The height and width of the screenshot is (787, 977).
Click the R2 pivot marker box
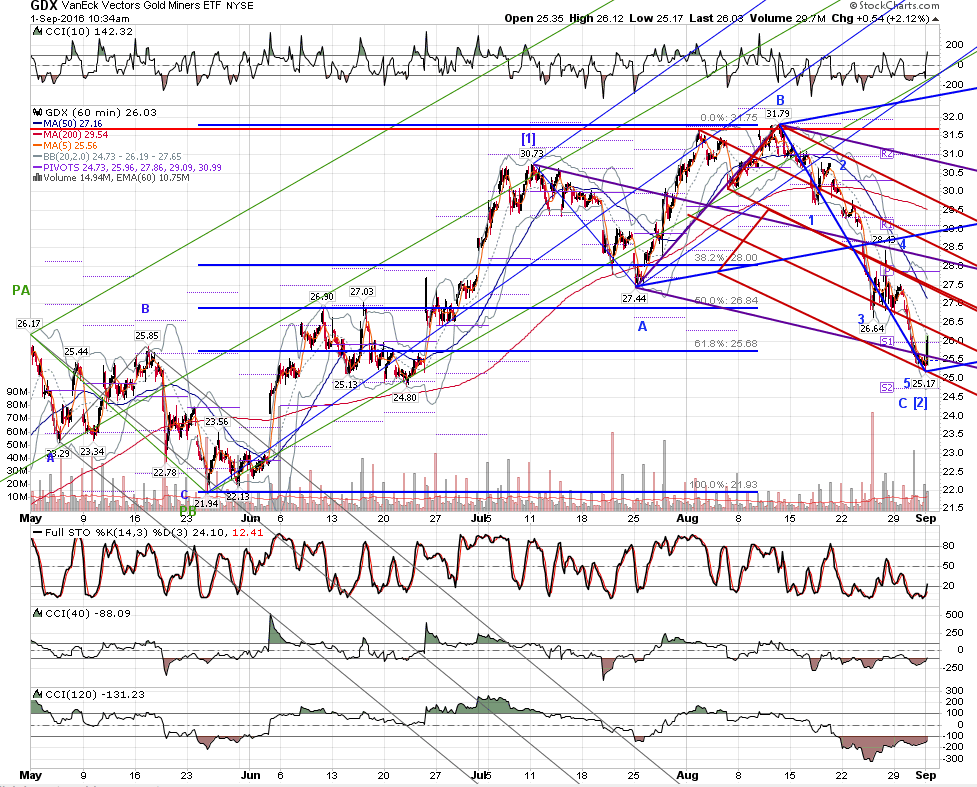click(887, 153)
